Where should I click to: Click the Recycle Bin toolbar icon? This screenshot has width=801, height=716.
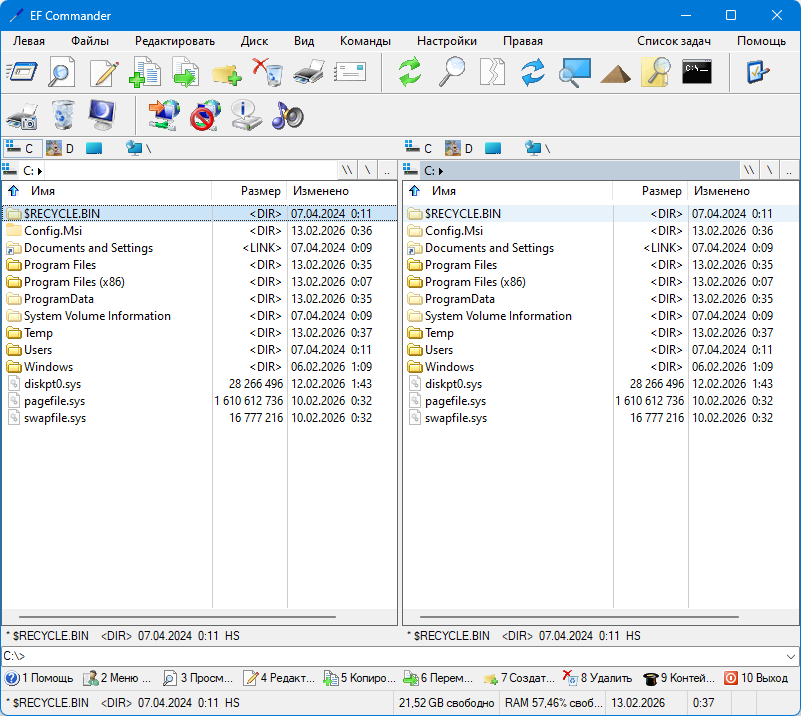(62, 116)
